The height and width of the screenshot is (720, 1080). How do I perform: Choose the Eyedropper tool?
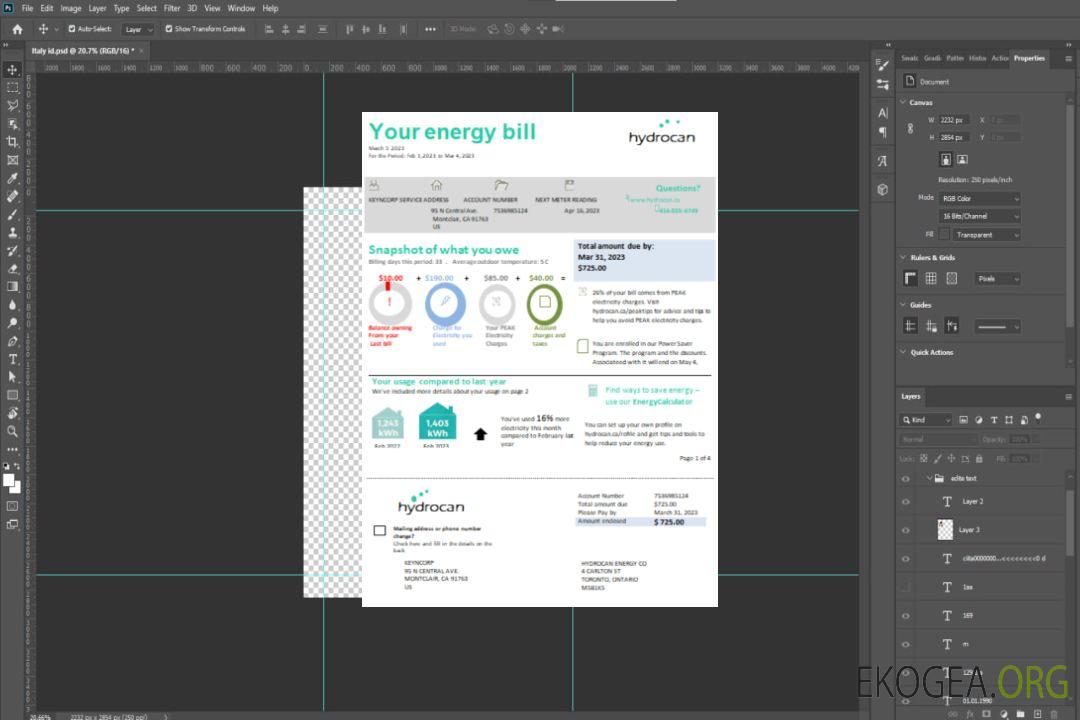tap(12, 178)
